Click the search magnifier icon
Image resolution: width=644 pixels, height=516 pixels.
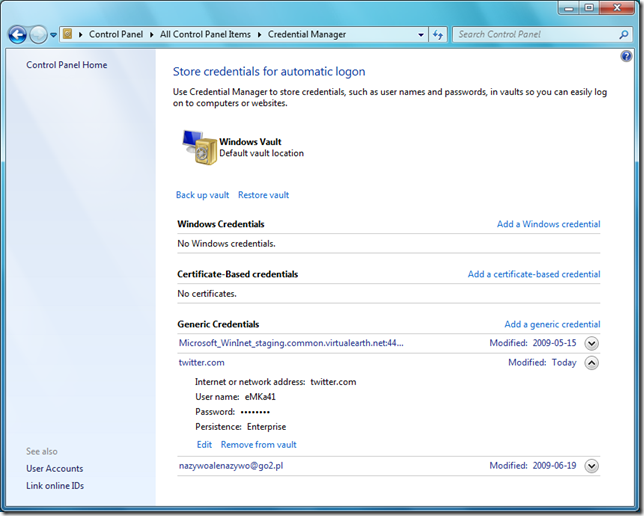click(x=623, y=35)
